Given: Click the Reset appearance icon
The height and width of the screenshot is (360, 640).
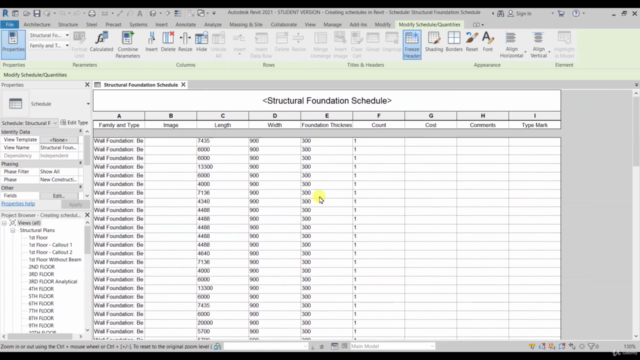Looking at the screenshot, I should [471, 42].
